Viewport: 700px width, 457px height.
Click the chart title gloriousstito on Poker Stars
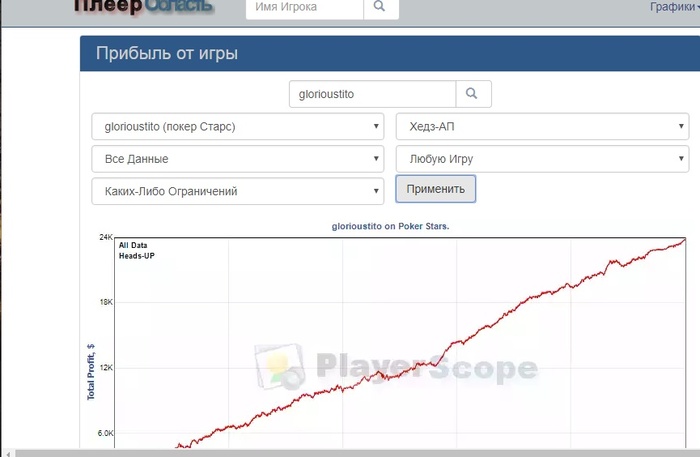390,226
